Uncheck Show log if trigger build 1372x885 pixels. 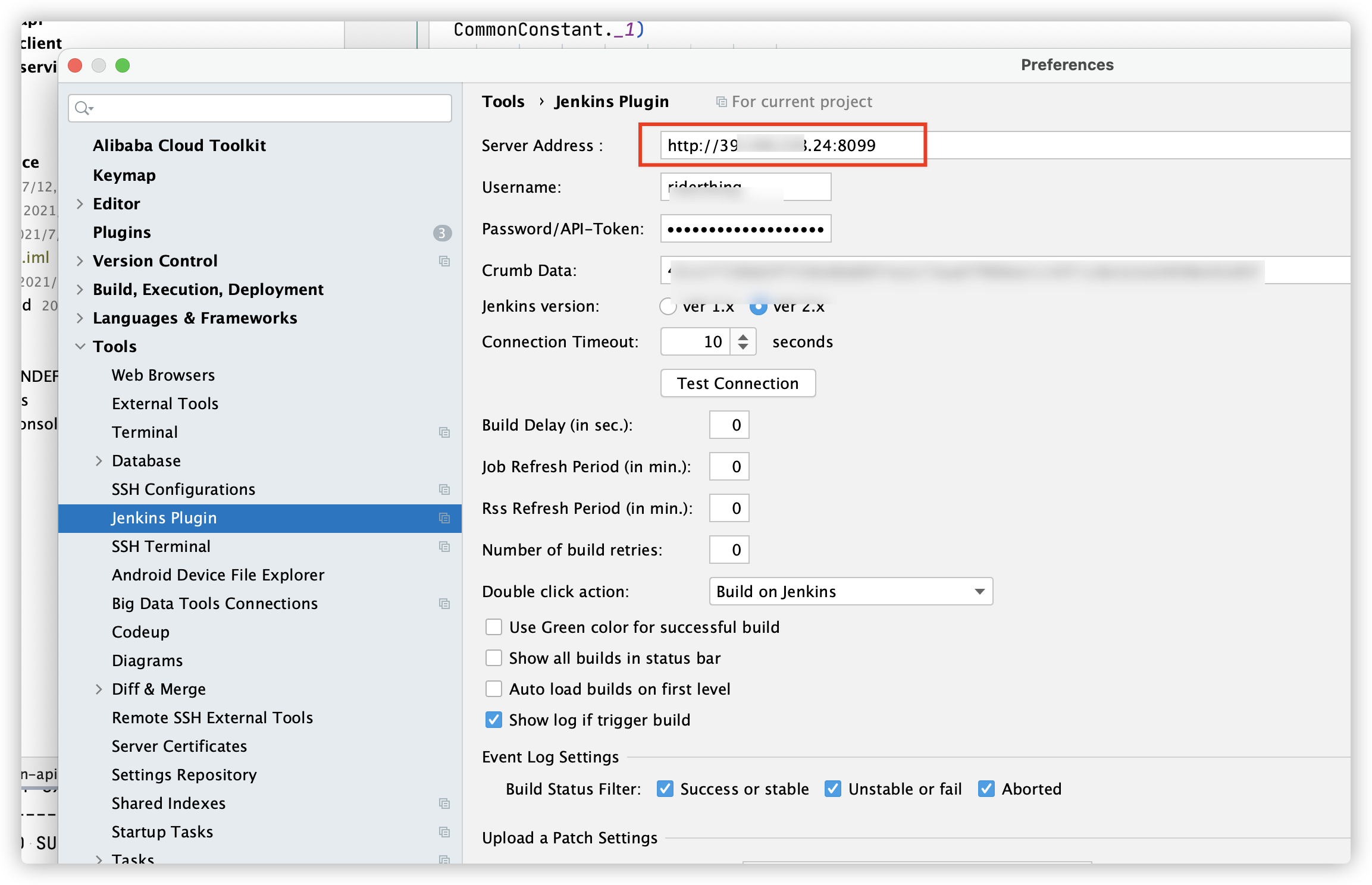pos(494,720)
